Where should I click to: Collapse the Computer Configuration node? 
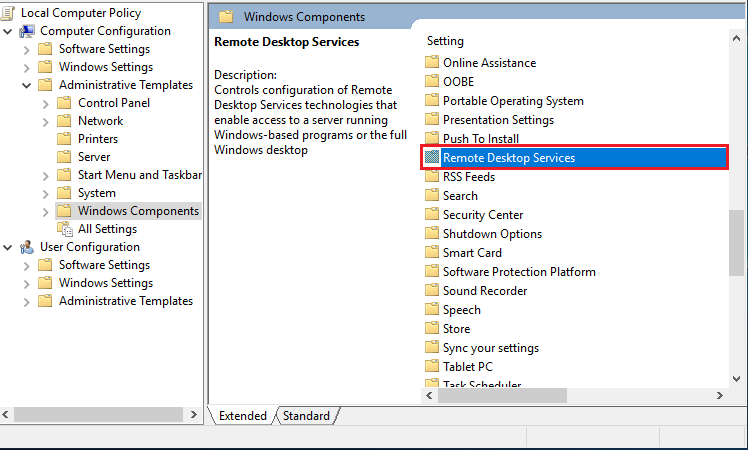[8, 31]
